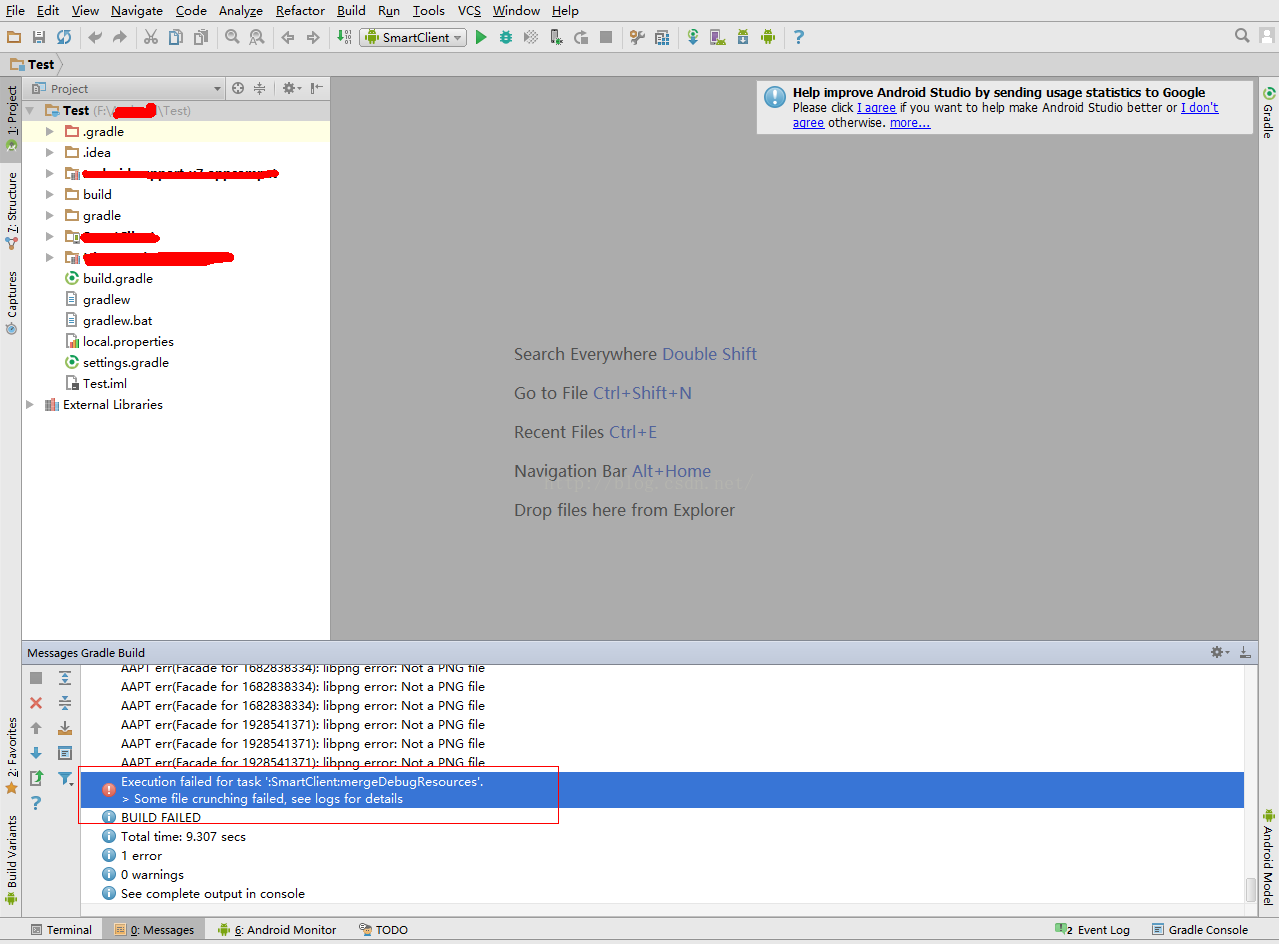
Task: Open the VCS menu
Action: (x=469, y=11)
